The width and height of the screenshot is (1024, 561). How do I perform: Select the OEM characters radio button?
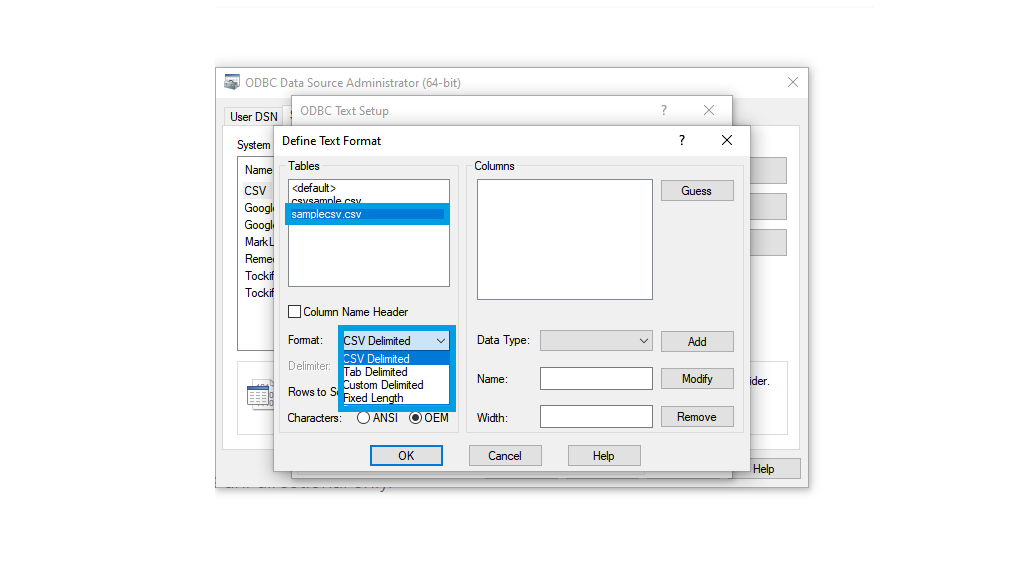pos(416,418)
